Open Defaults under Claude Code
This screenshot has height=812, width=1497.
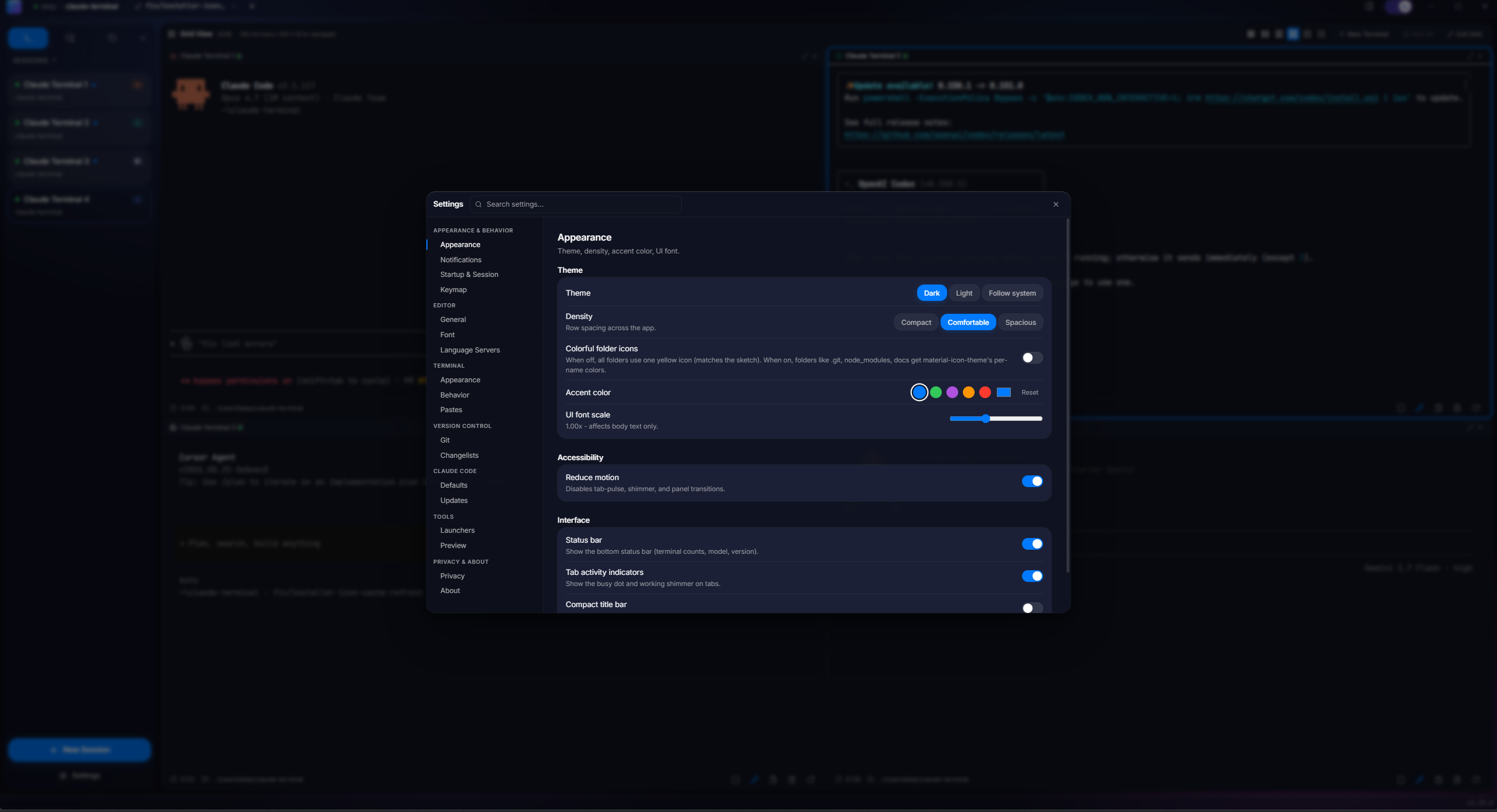[453, 485]
